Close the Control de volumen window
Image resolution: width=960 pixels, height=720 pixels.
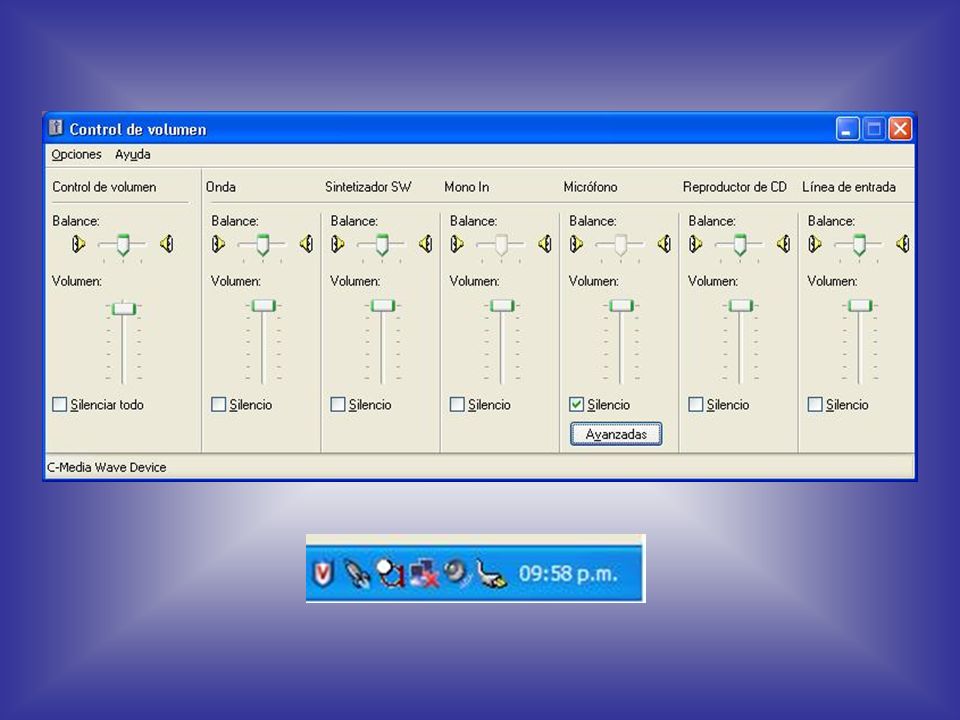click(x=900, y=129)
